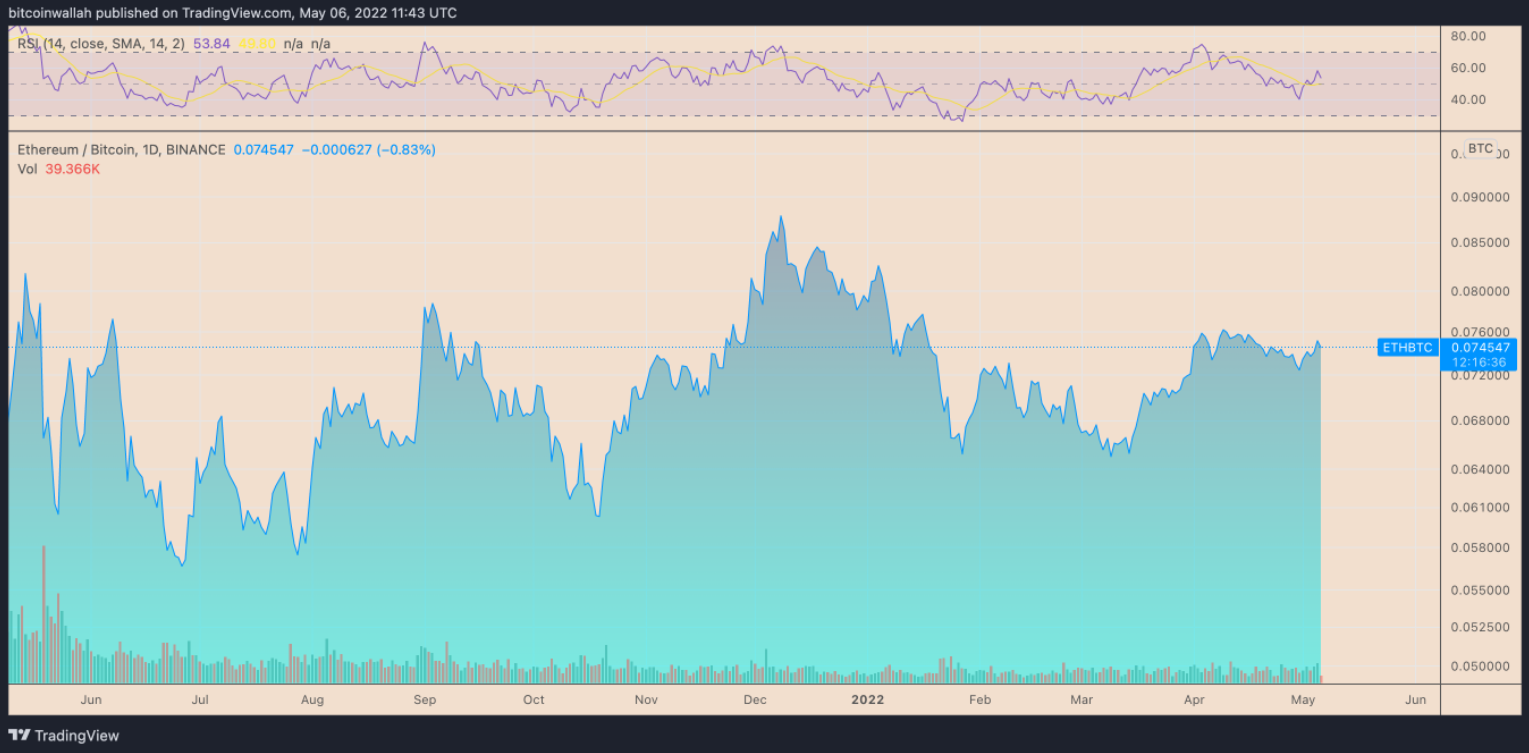Click the current price tag 0.074547 on axis

tap(1479, 347)
